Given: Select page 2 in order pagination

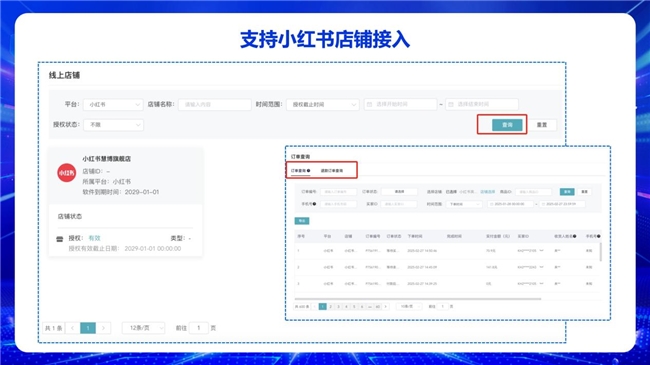Looking at the screenshot, I should tap(330, 307).
